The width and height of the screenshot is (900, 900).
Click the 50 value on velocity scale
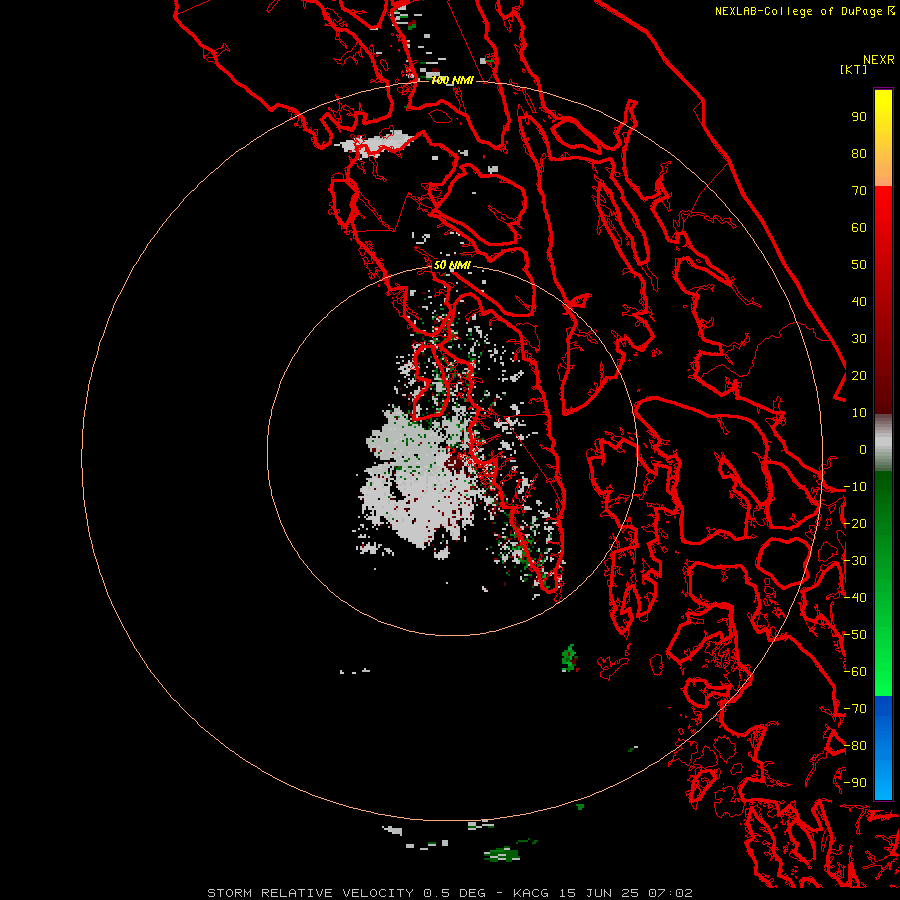click(859, 265)
